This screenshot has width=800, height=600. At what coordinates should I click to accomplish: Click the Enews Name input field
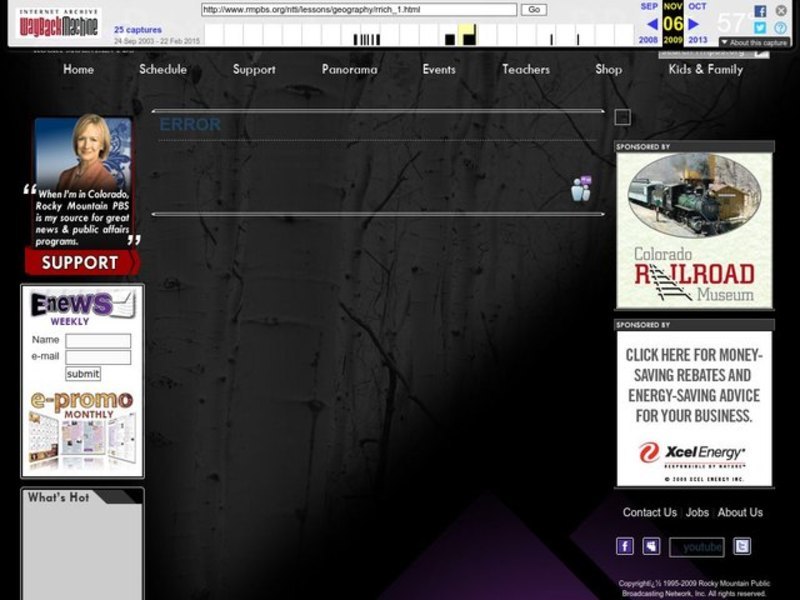click(x=98, y=340)
